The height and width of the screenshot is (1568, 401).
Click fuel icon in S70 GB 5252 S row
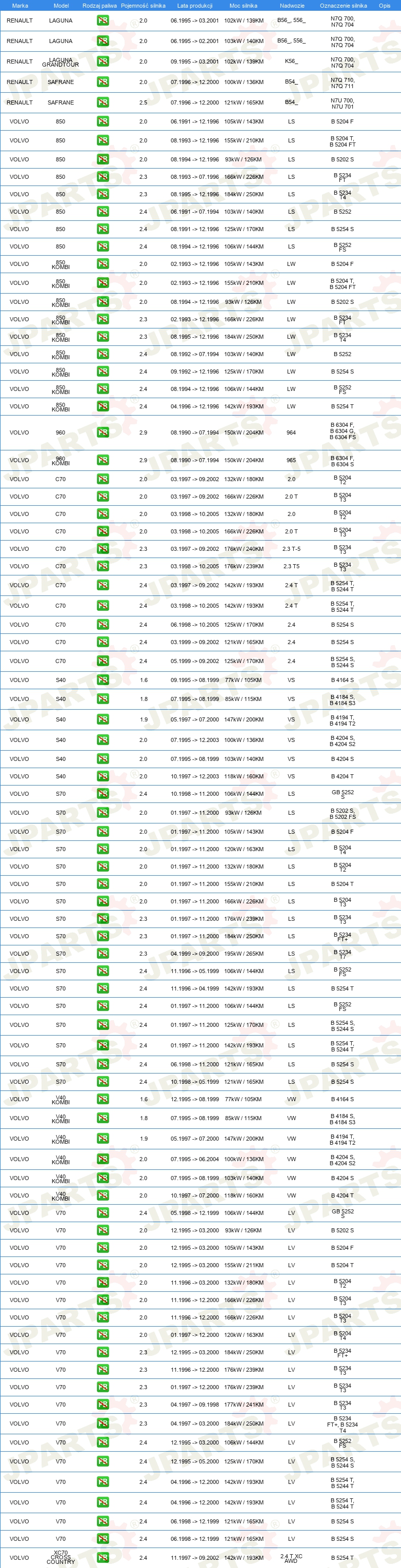tap(103, 794)
